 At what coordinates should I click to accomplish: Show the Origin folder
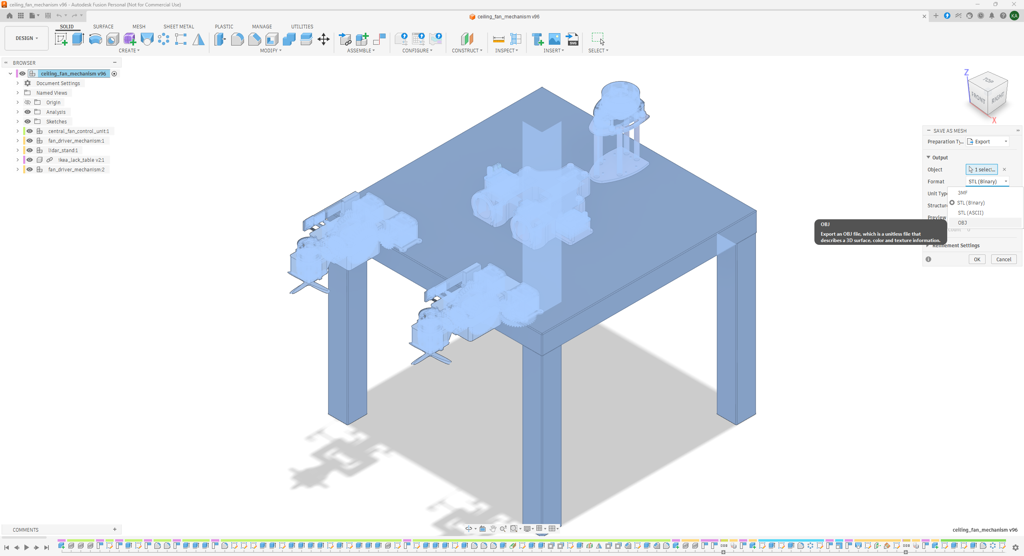click(x=27, y=103)
